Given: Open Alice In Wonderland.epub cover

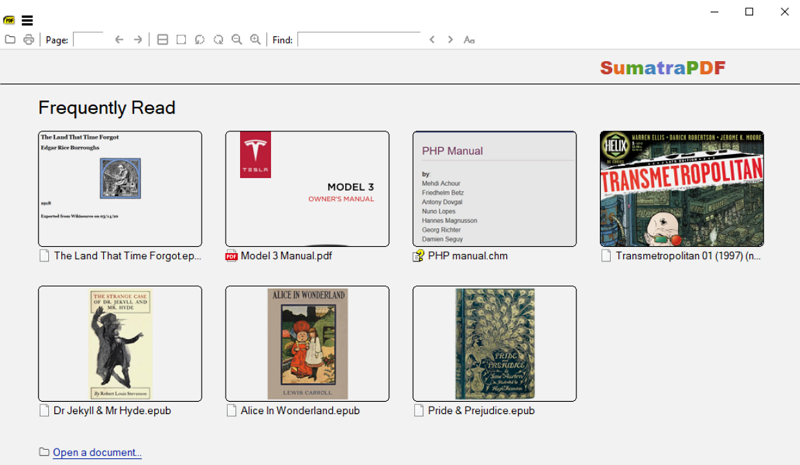Looking at the screenshot, I should [307, 343].
